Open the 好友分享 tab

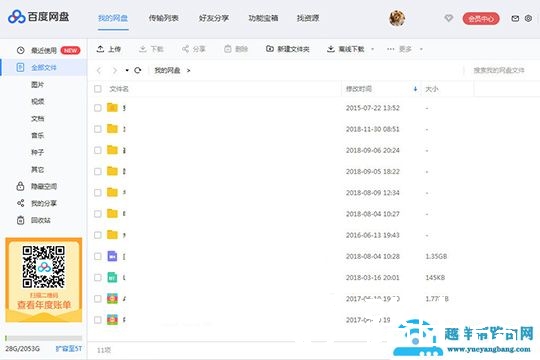[x=214, y=18]
